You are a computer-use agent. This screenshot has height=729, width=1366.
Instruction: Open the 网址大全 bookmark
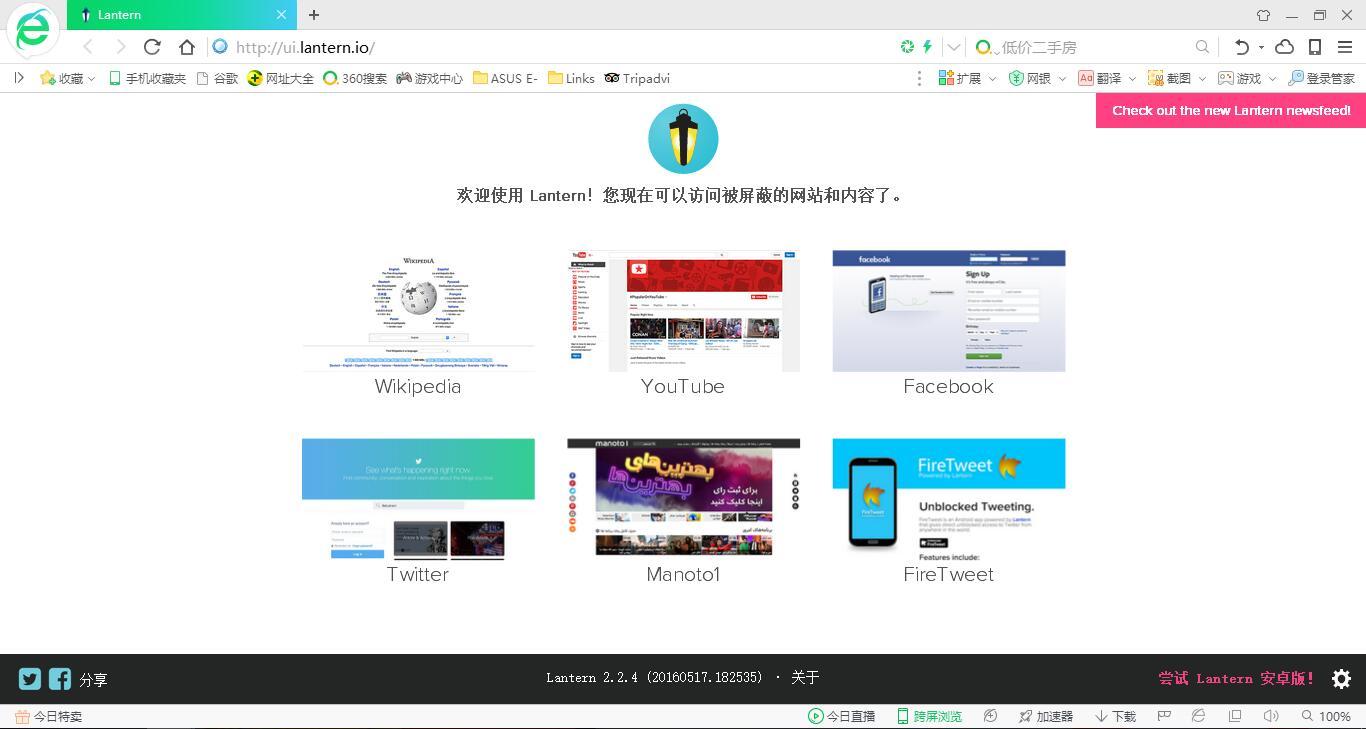(x=280, y=78)
